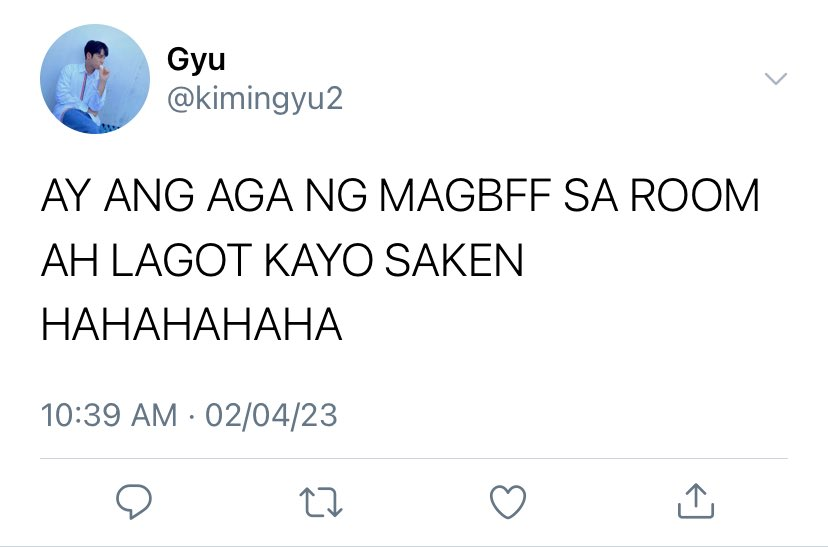The image size is (828, 547).
Task: Click the word LAGOT in the tweet
Action: 178,260
